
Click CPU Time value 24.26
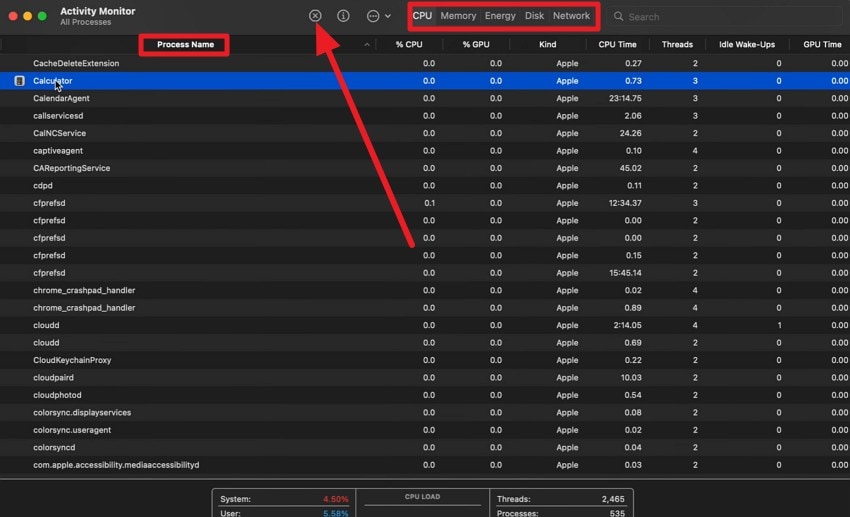tap(630, 133)
